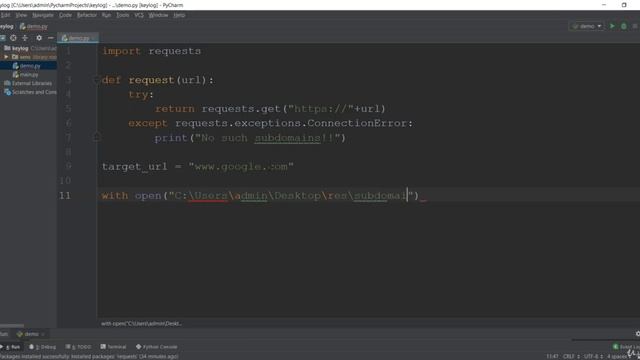Open the Code menu

coord(65,15)
